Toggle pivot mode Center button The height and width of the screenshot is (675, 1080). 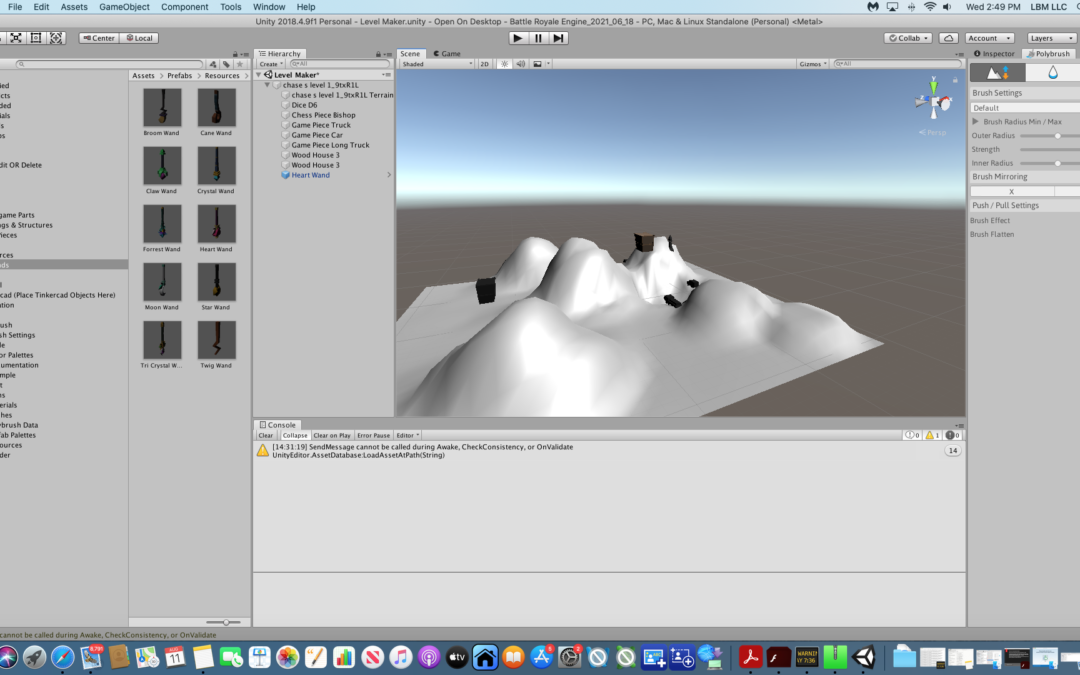[x=99, y=38]
